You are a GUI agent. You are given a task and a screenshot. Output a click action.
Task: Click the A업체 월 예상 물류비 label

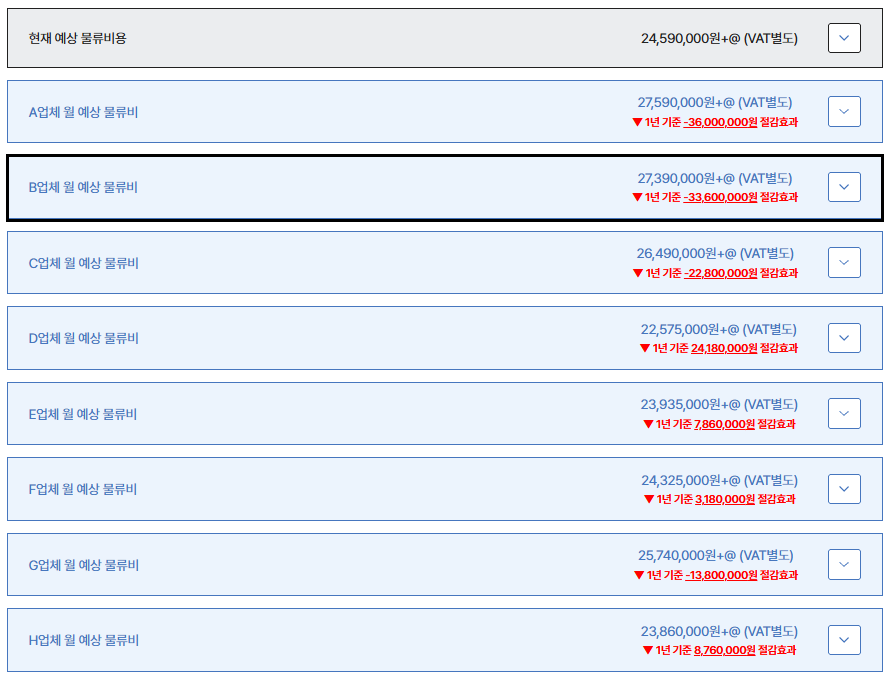tap(83, 112)
